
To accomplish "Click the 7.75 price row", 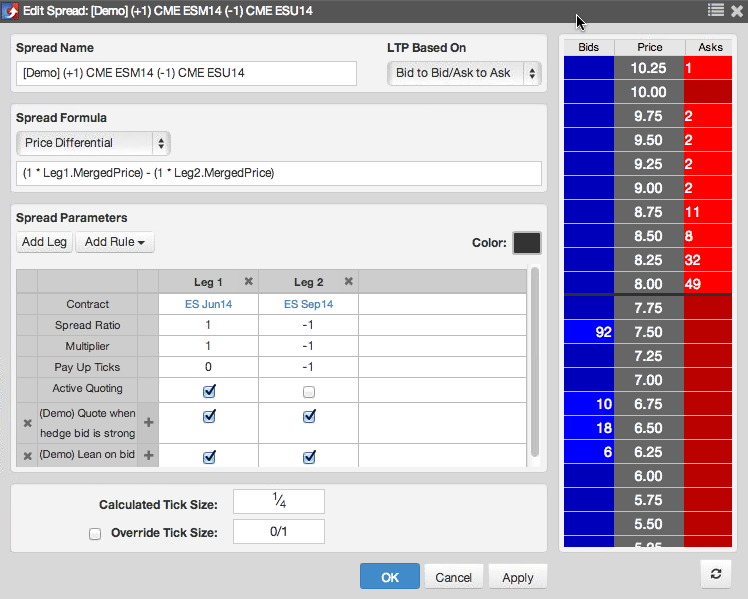I will (648, 308).
